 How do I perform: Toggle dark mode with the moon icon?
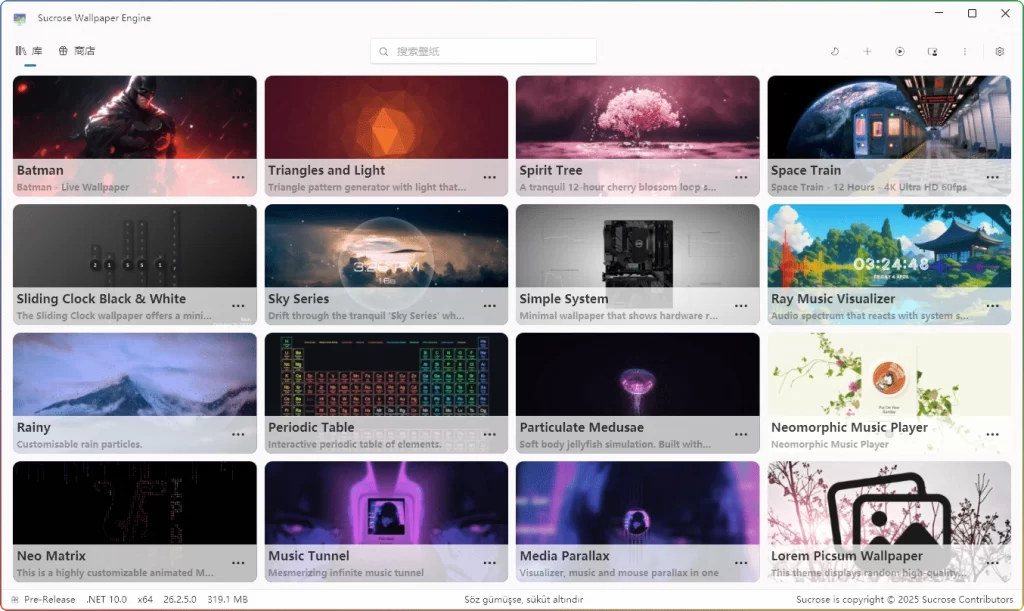point(835,51)
